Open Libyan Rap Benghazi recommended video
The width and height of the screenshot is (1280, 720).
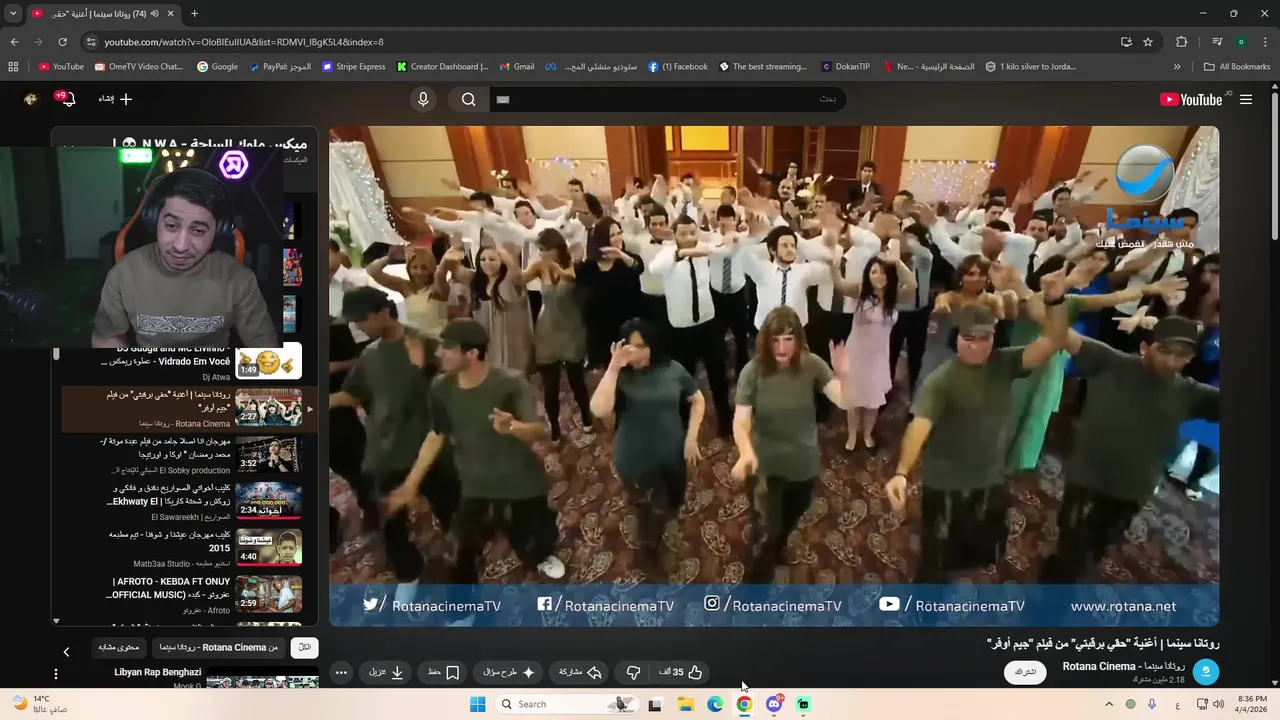[x=158, y=672]
